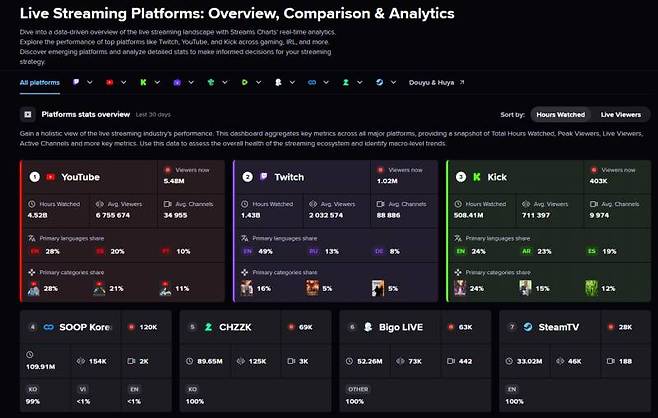Sort platforms by Hours Watched
This screenshot has width=658, height=418.
point(560,115)
